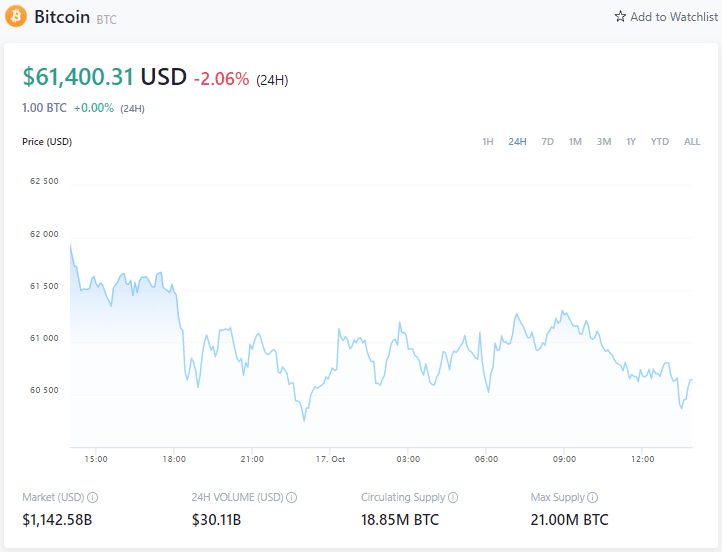Click the $30.11B volume value
The height and width of the screenshot is (552, 722).
[216, 520]
